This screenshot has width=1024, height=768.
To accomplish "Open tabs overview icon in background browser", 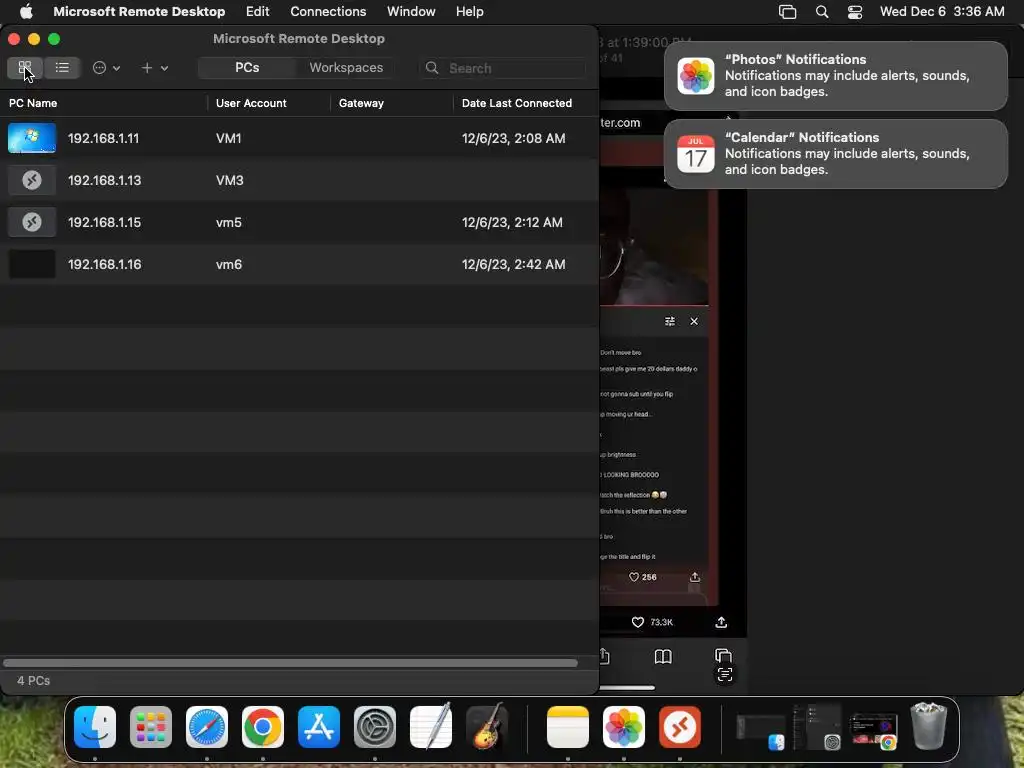I will click(723, 656).
